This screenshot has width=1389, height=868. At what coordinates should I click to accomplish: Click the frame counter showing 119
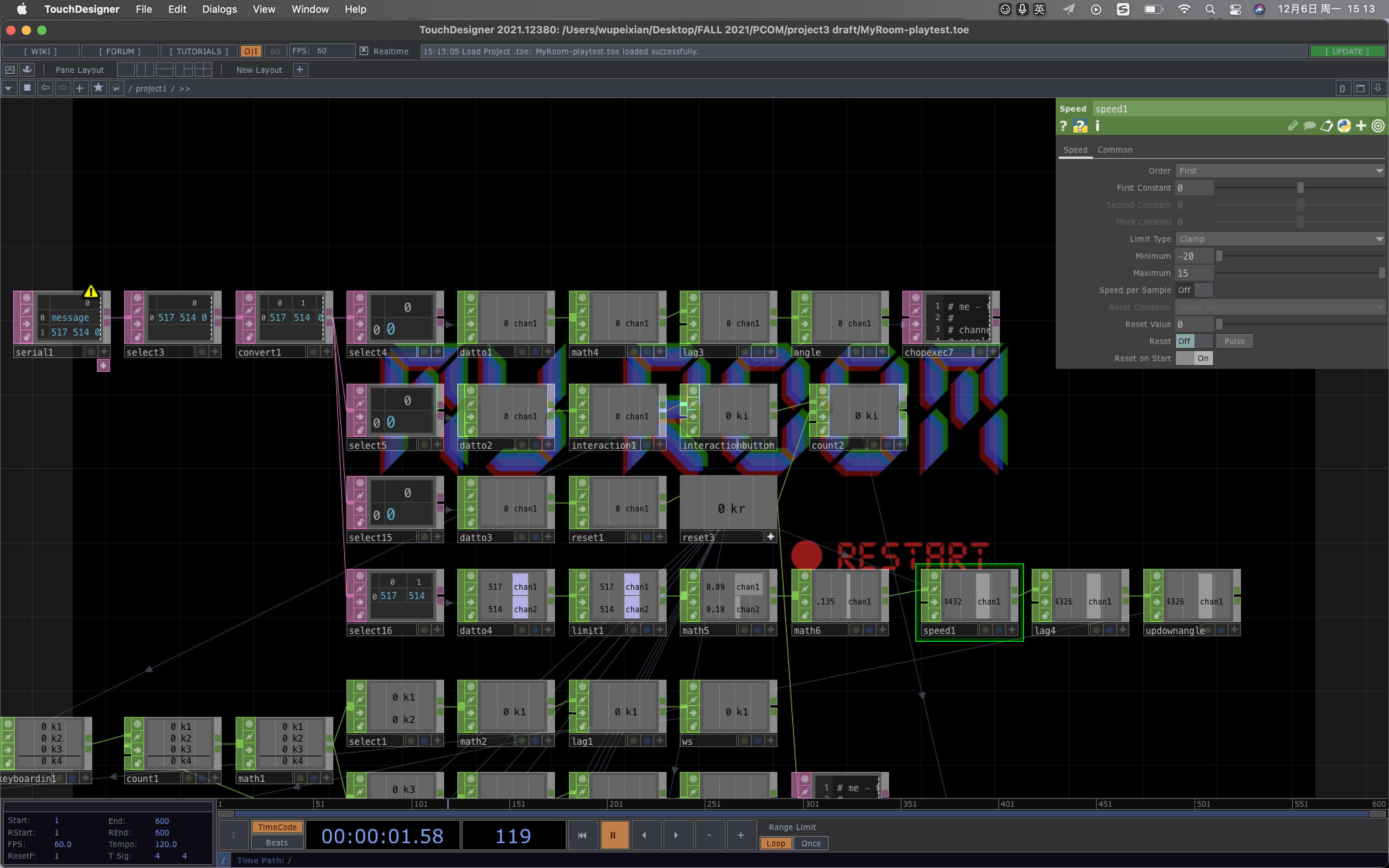pos(514,836)
